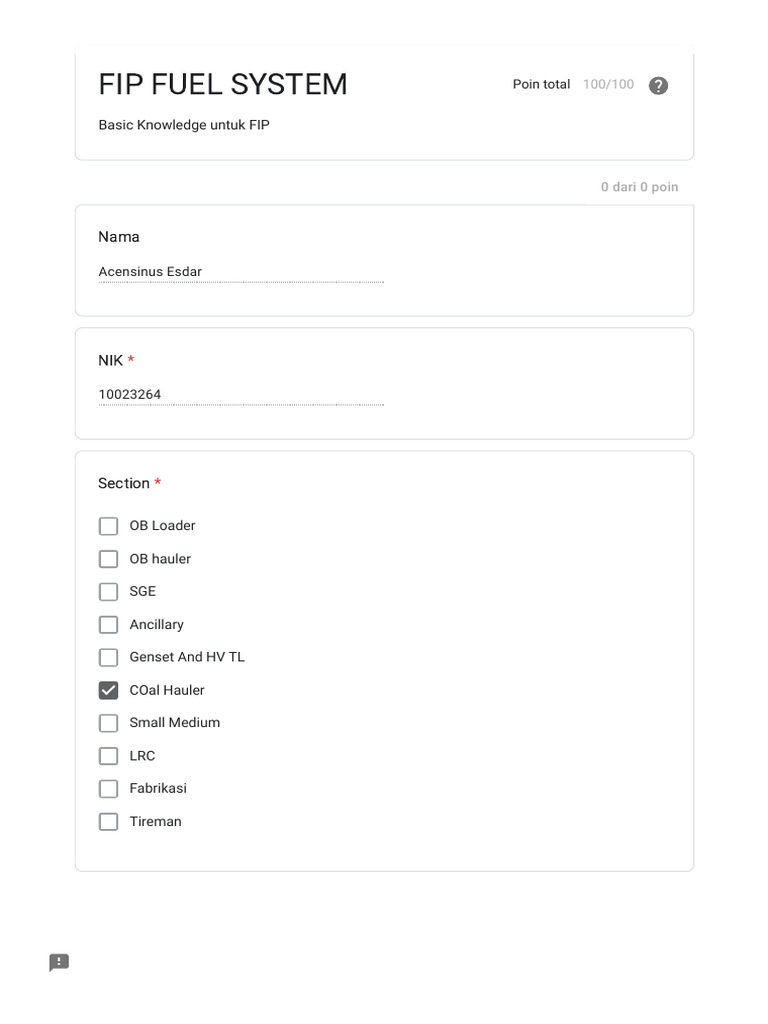768x1024 pixels.
Task: Check the Tireman checkbox
Action: [x=109, y=822]
